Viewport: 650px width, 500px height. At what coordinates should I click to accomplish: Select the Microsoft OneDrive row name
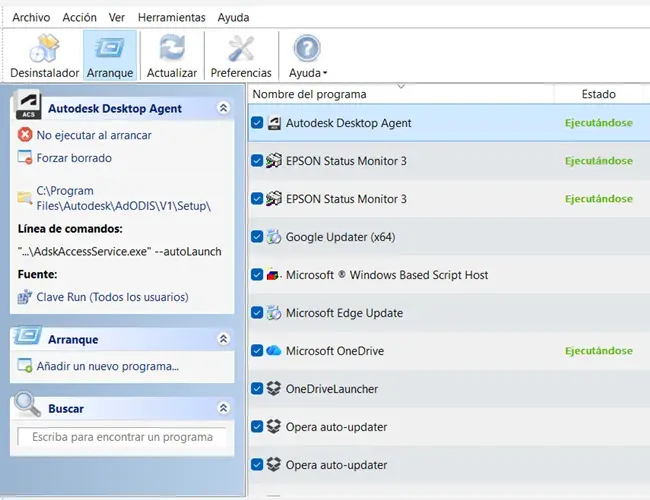pyautogui.click(x=335, y=351)
